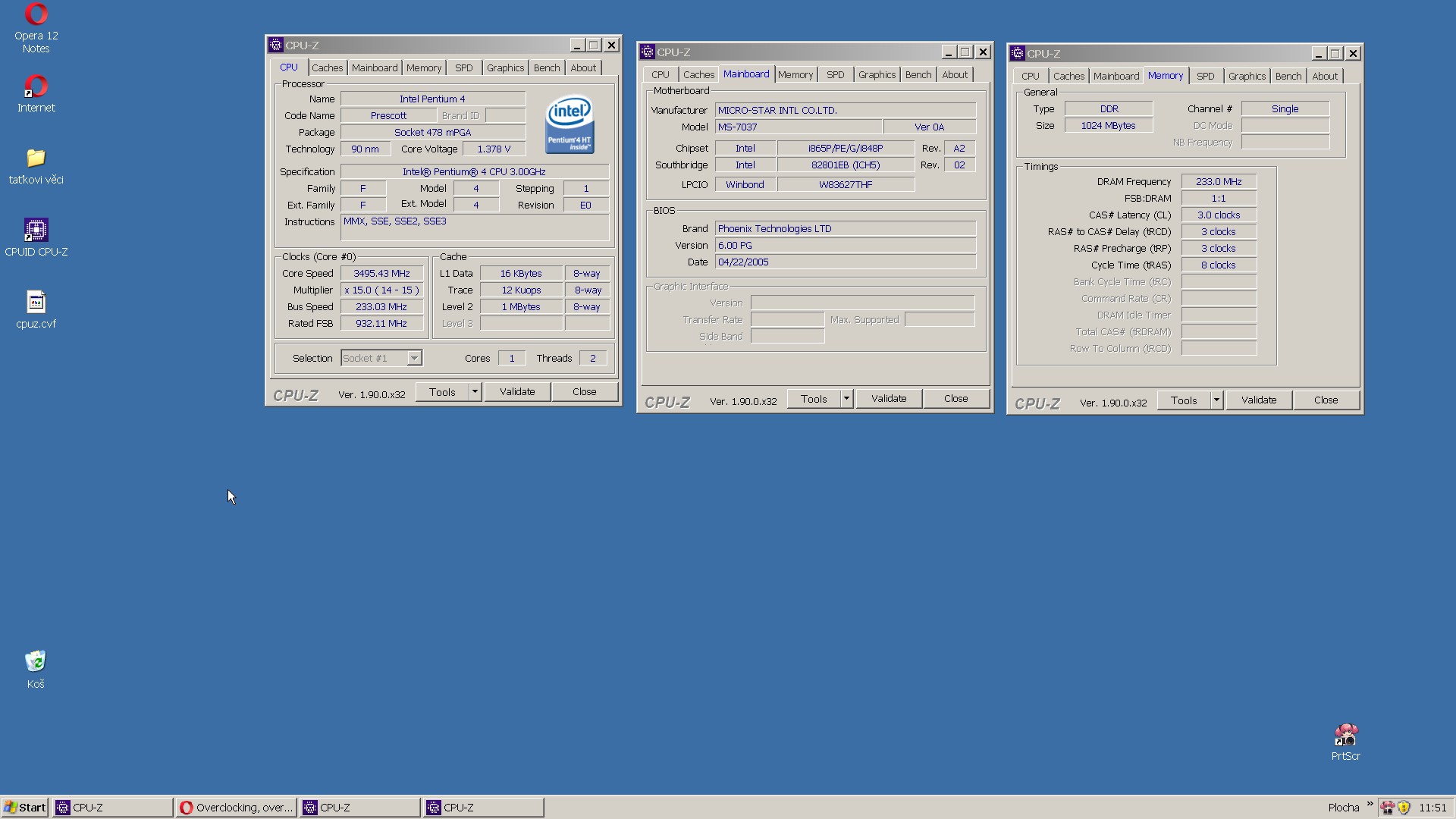Click the Core Speed 3495.43 MHz field
Viewport: 1456px width, 819px height.
point(382,274)
